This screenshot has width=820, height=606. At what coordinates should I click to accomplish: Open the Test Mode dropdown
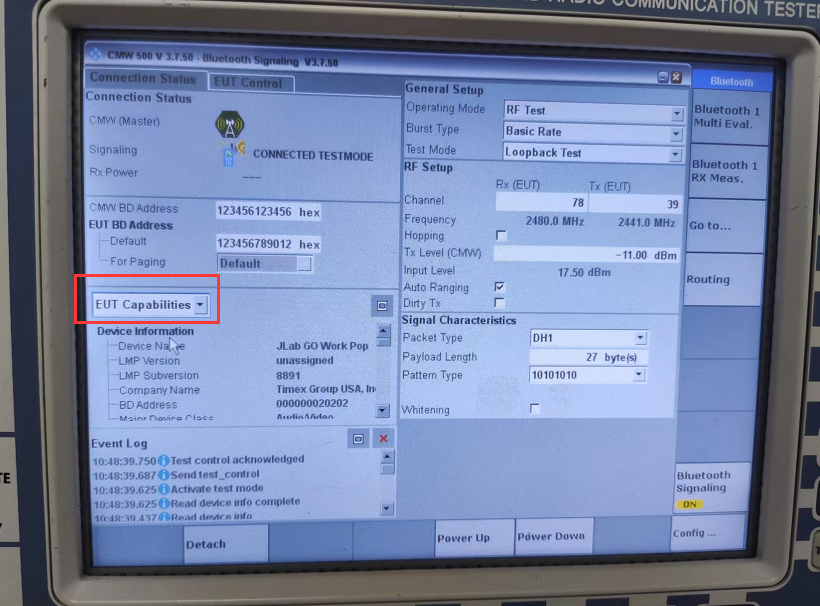click(x=676, y=155)
